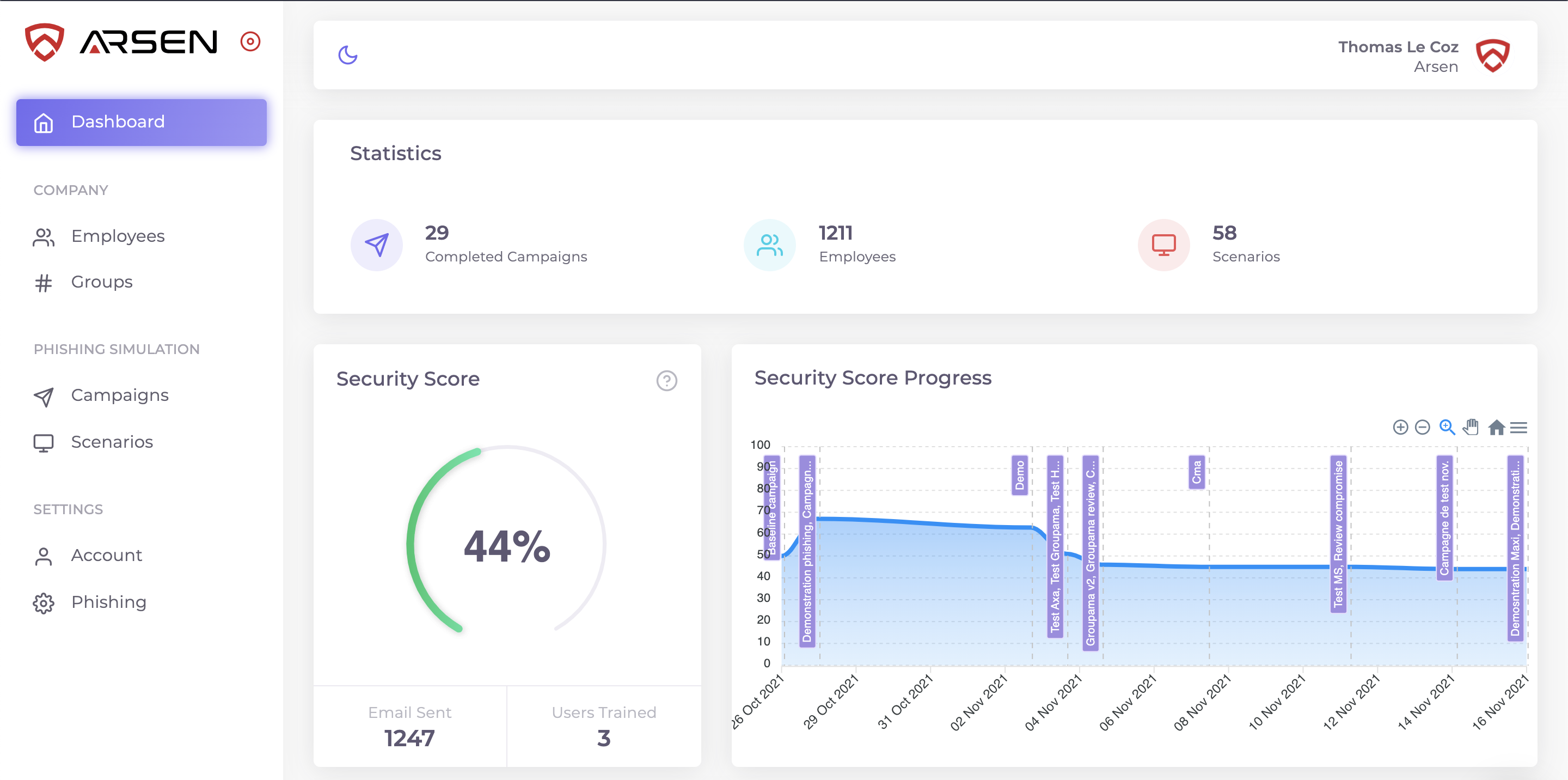Open the Security Score help question-mark icon
Viewport: 1568px width, 780px height.
click(x=667, y=381)
